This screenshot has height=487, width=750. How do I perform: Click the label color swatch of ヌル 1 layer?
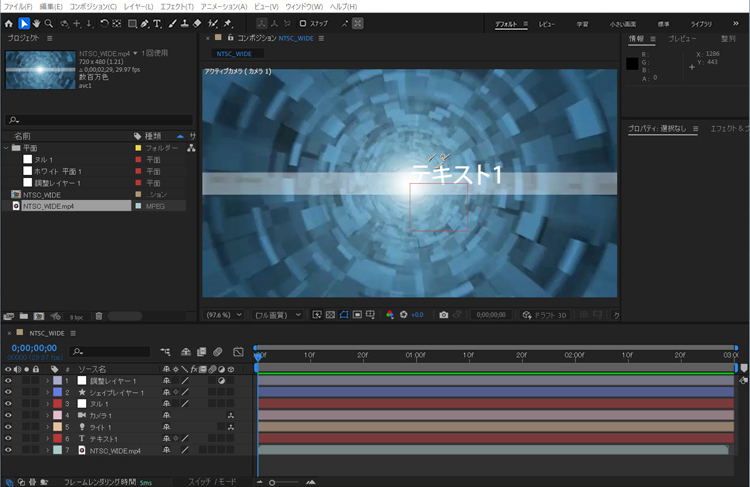(57, 404)
